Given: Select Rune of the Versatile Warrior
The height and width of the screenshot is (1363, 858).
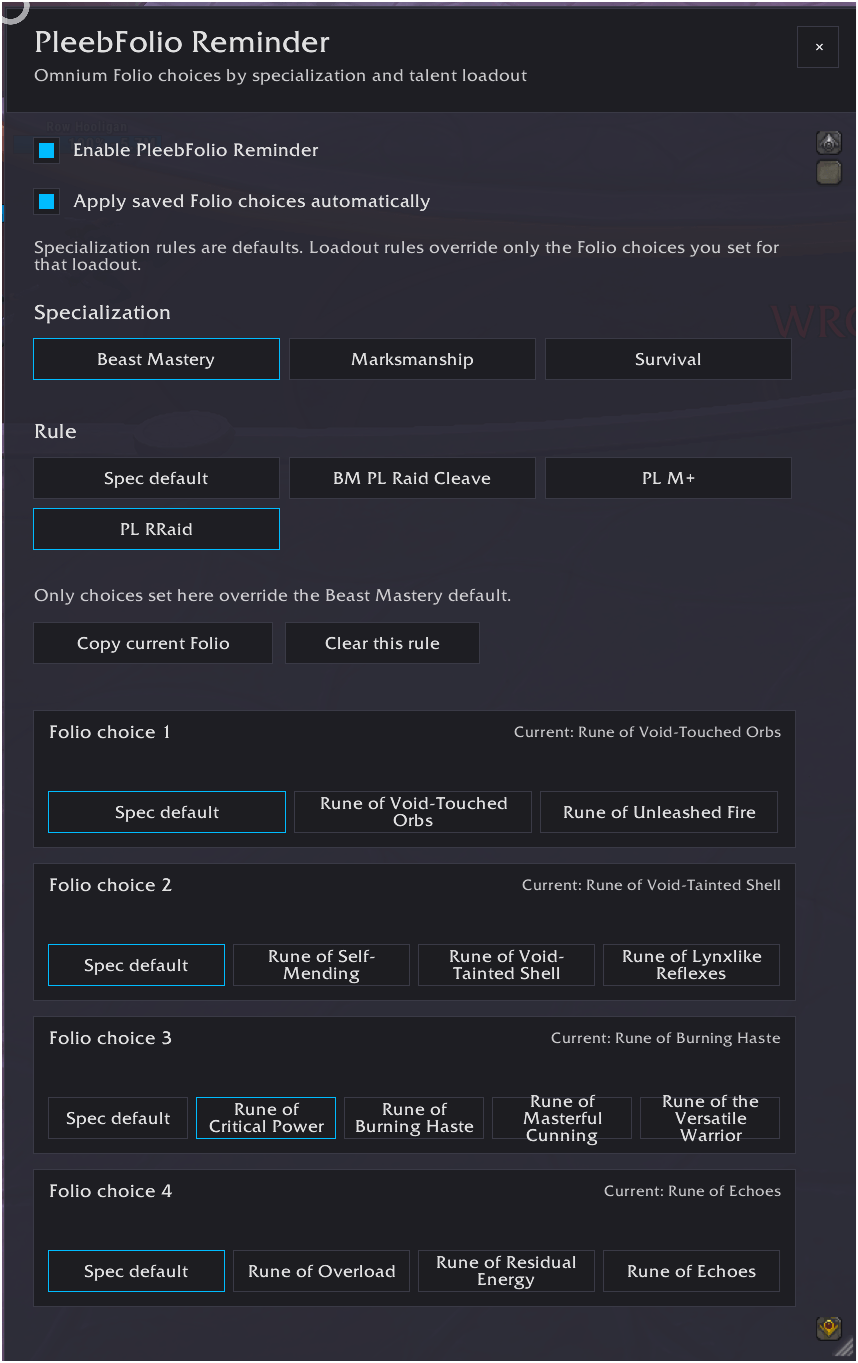Looking at the screenshot, I should (x=710, y=1118).
